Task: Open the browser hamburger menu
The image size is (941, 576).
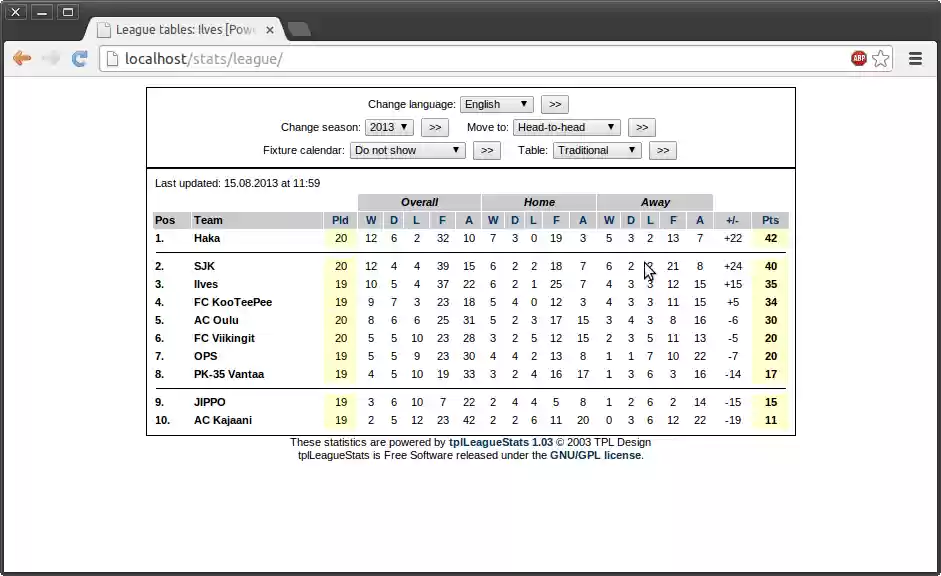Action: click(x=915, y=58)
